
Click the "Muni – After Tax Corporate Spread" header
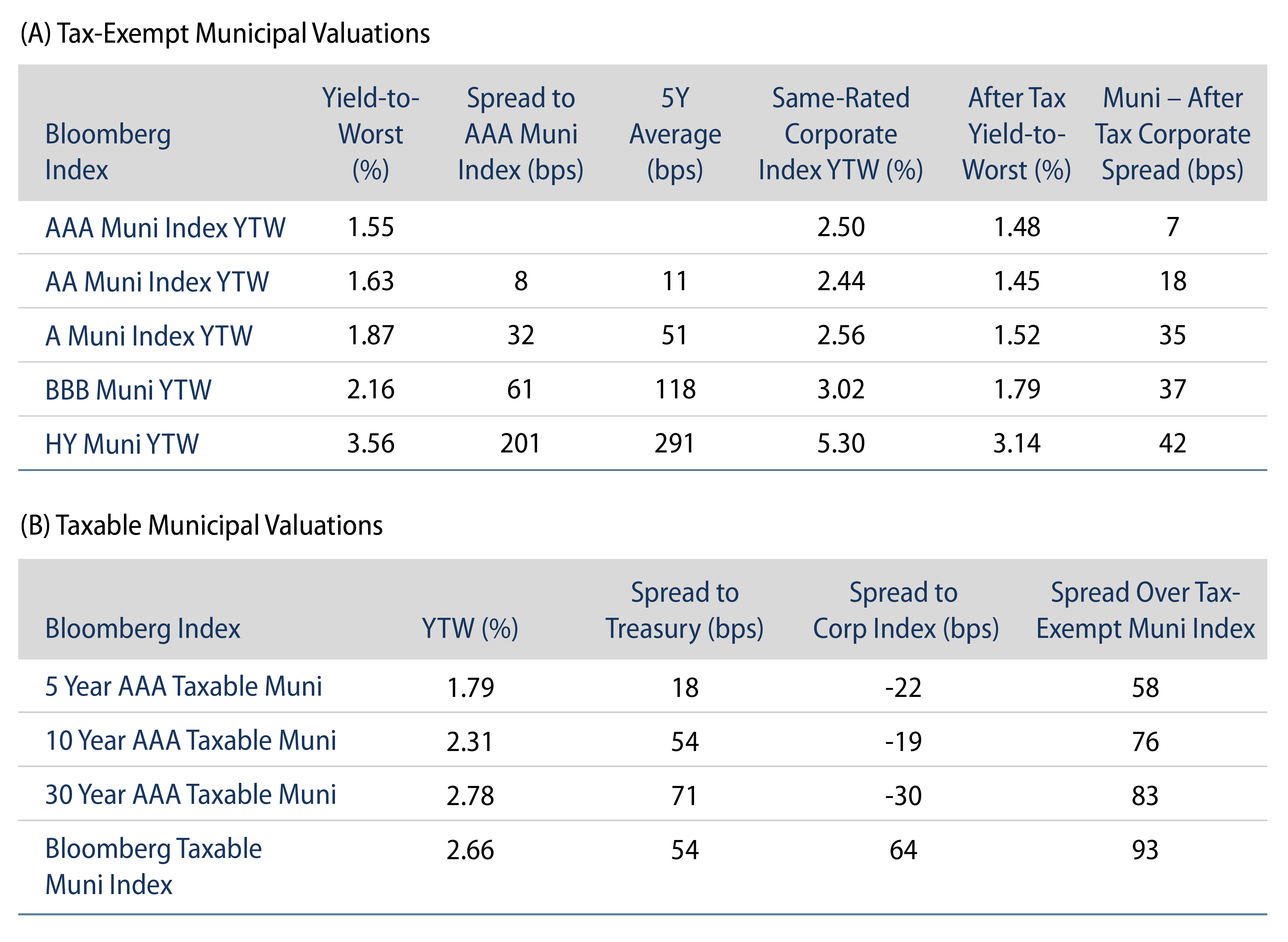tap(1172, 134)
